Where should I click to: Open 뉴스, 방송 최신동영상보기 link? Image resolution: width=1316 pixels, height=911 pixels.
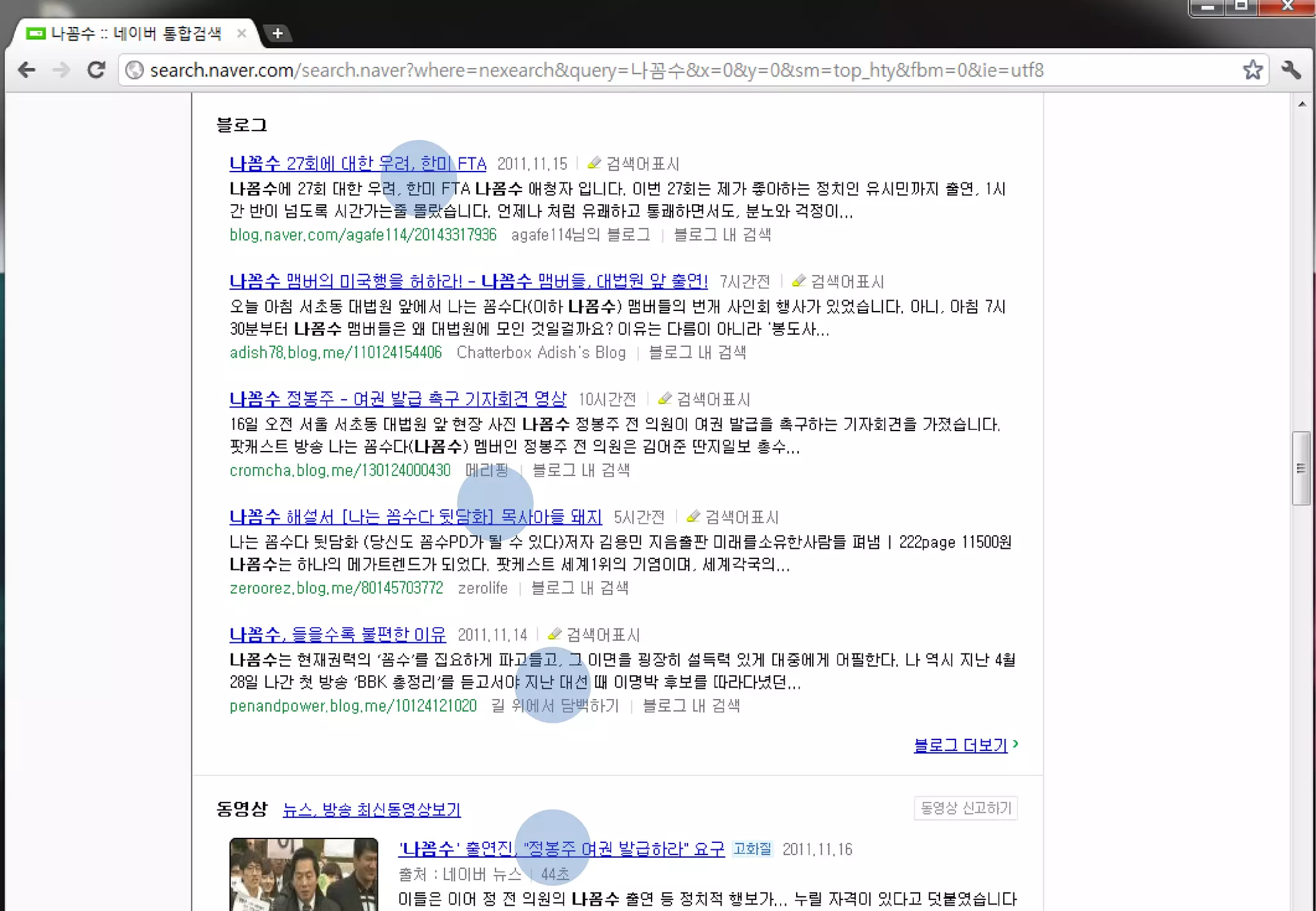371,809
